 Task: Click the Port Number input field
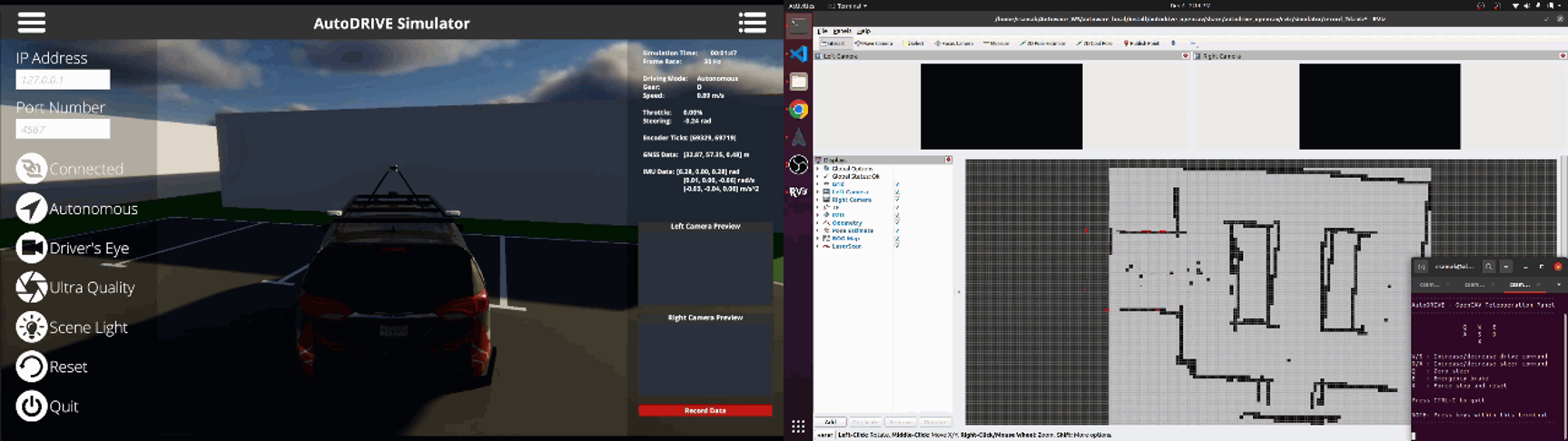click(x=63, y=129)
